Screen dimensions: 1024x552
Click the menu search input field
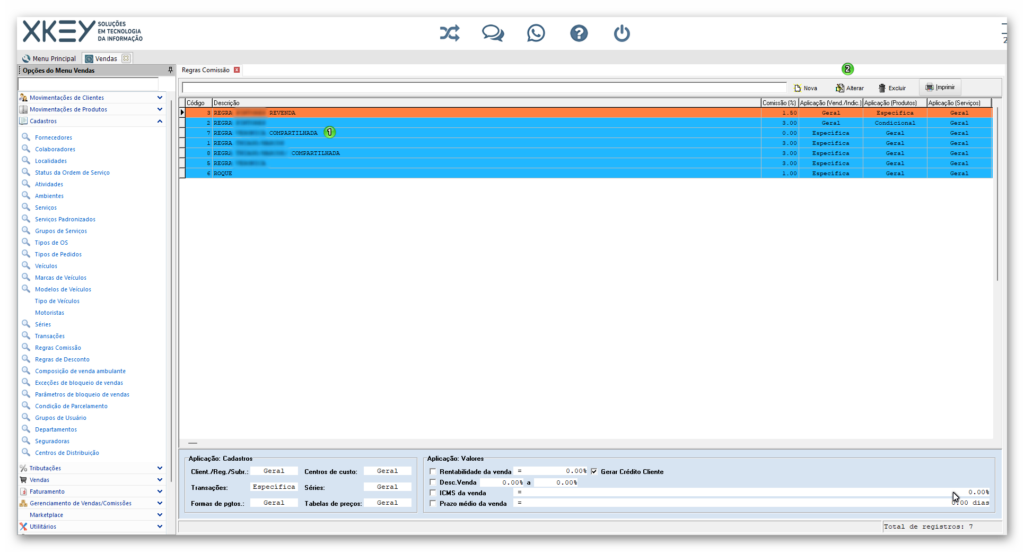(88, 84)
